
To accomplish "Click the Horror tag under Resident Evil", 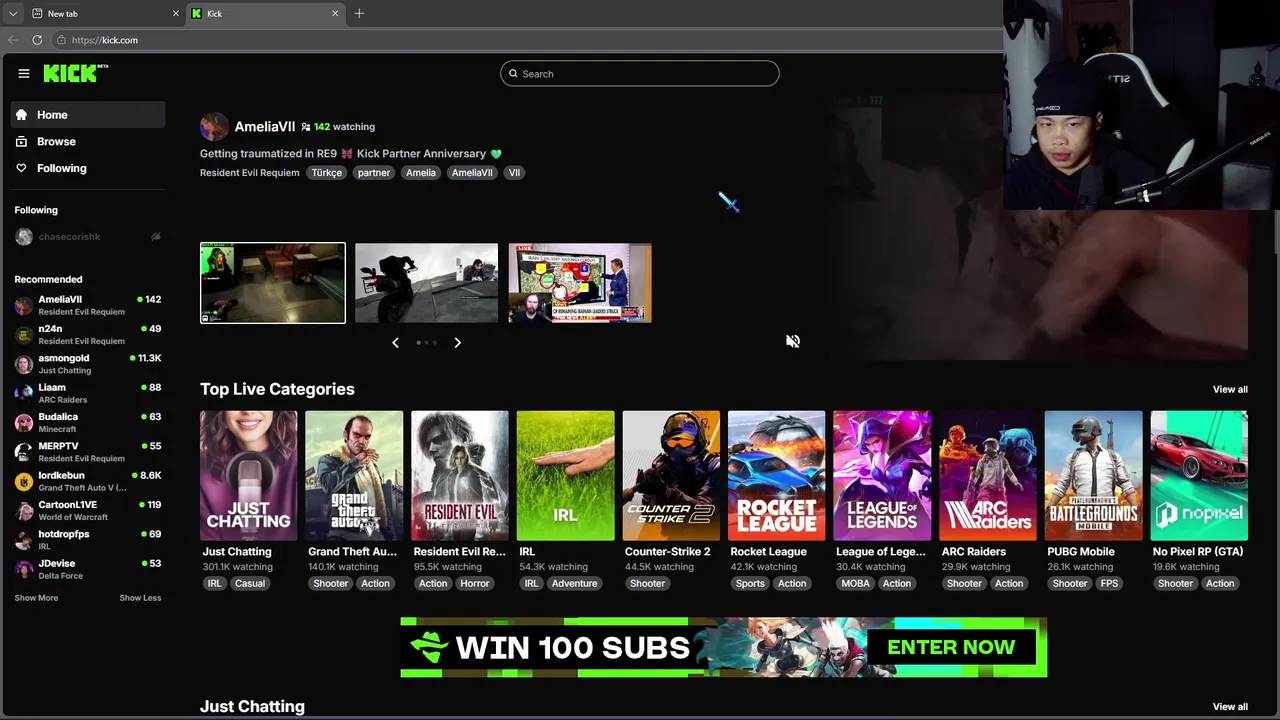I will pos(475,584).
